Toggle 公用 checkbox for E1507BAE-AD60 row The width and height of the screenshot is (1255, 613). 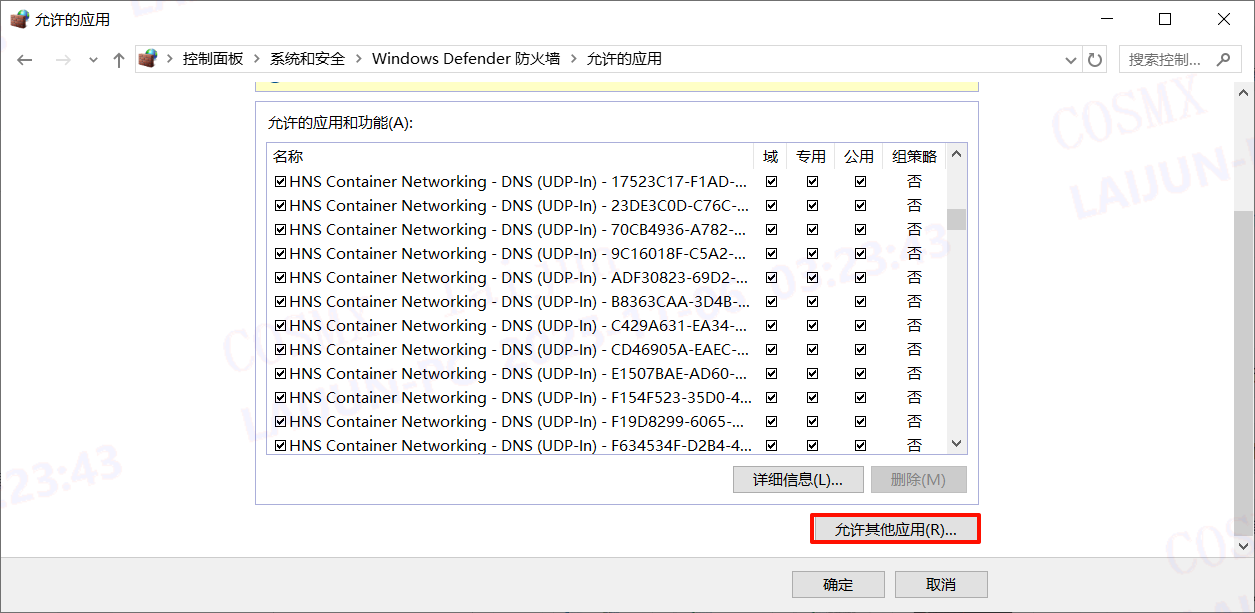pyautogui.click(x=860, y=374)
